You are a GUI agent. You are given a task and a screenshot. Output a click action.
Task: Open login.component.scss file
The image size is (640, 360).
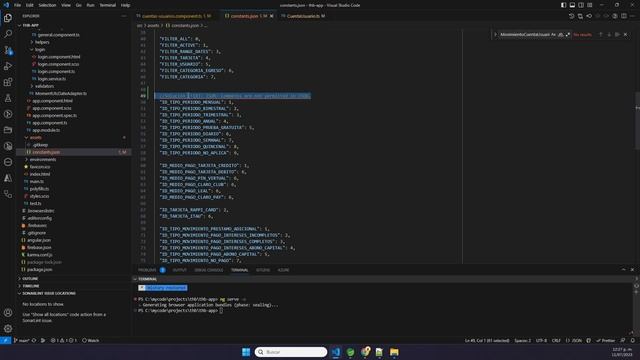(58, 64)
